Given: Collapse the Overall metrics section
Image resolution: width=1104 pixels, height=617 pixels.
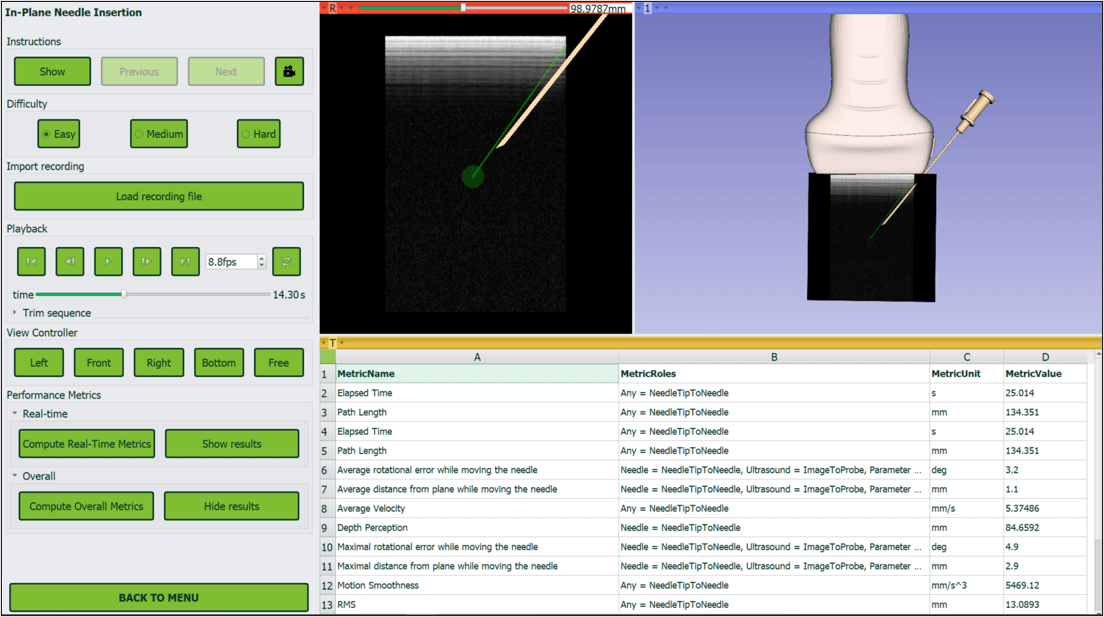Looking at the screenshot, I should [x=15, y=476].
